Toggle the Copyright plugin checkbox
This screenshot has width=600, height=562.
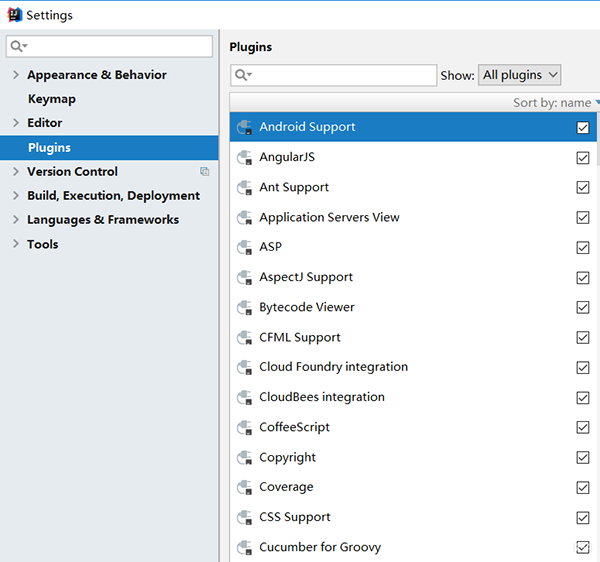pos(583,458)
